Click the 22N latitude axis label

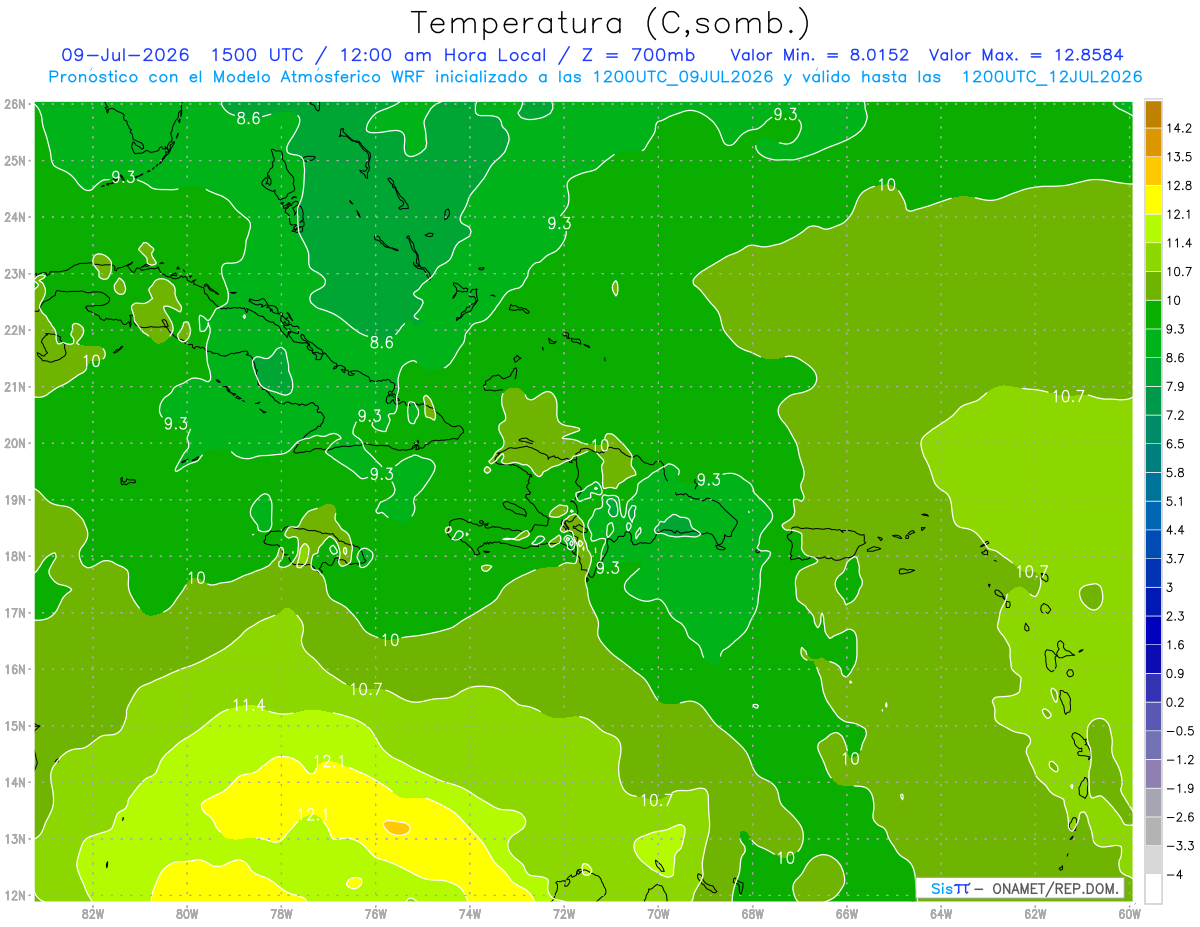pyautogui.click(x=14, y=330)
